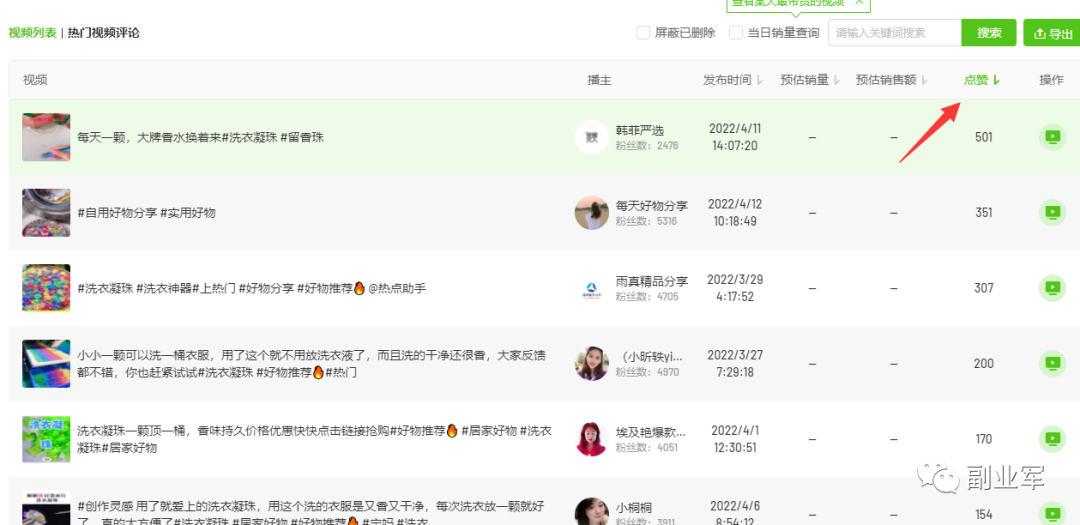
Task: Focus the keyword search input field
Action: [894, 32]
